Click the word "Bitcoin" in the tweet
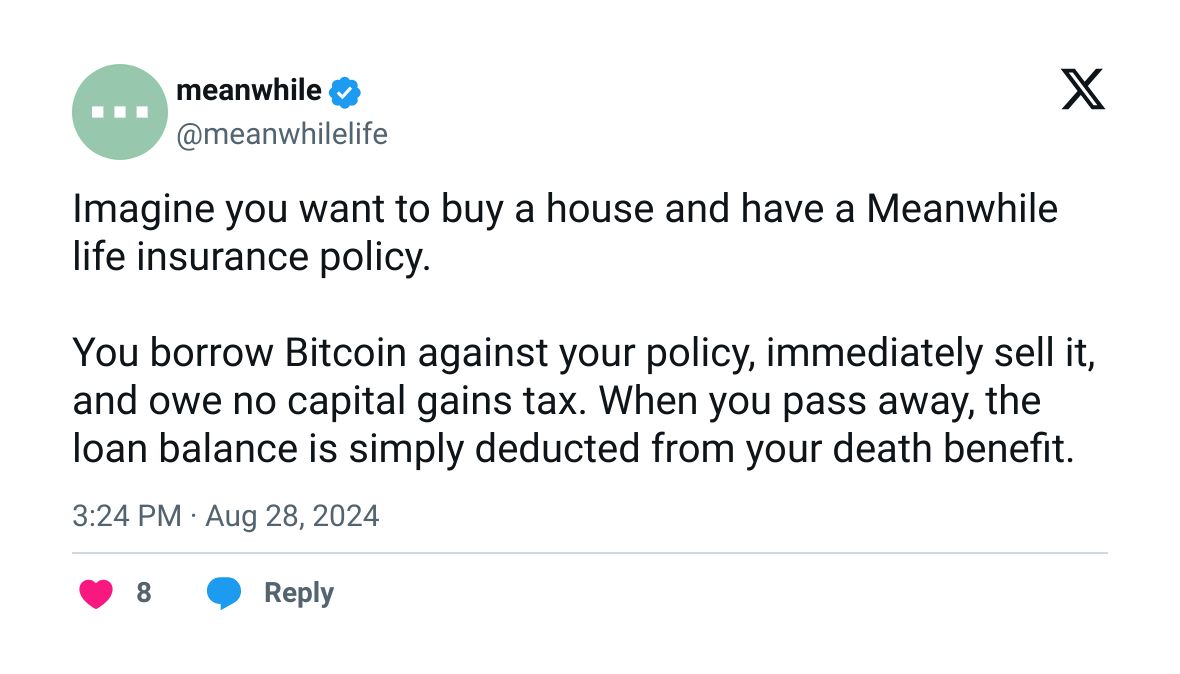 [x=345, y=353]
